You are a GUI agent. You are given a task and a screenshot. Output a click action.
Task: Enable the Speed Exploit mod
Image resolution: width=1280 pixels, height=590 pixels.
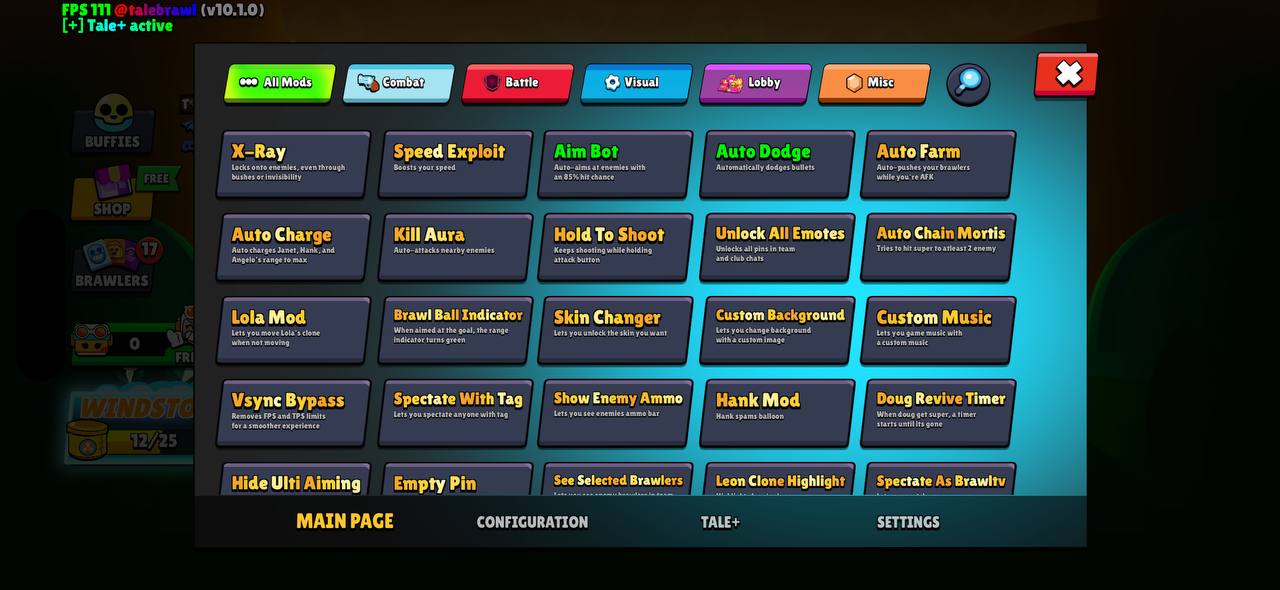[x=455, y=164]
